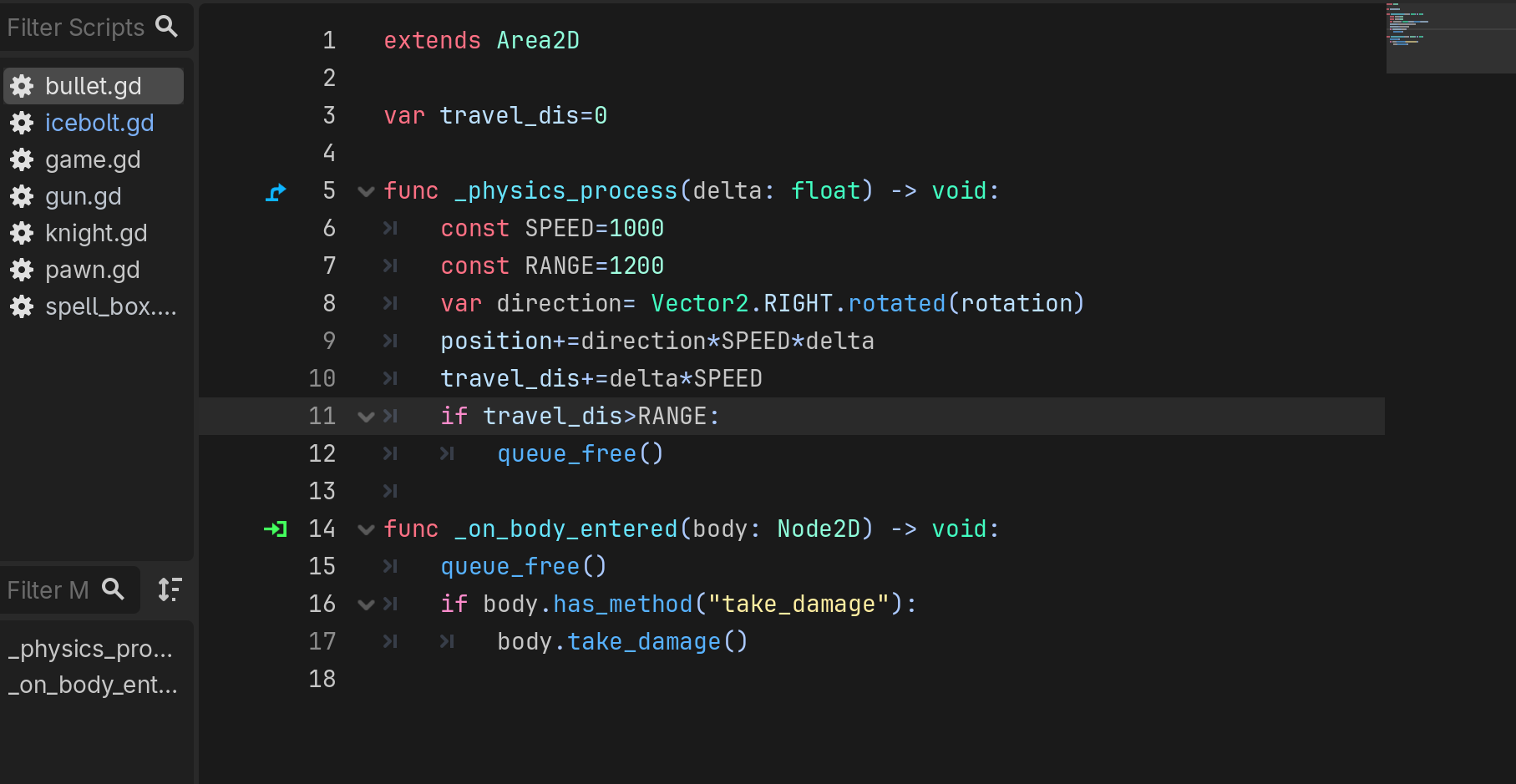Select pawn.gd in the script list

(x=92, y=270)
